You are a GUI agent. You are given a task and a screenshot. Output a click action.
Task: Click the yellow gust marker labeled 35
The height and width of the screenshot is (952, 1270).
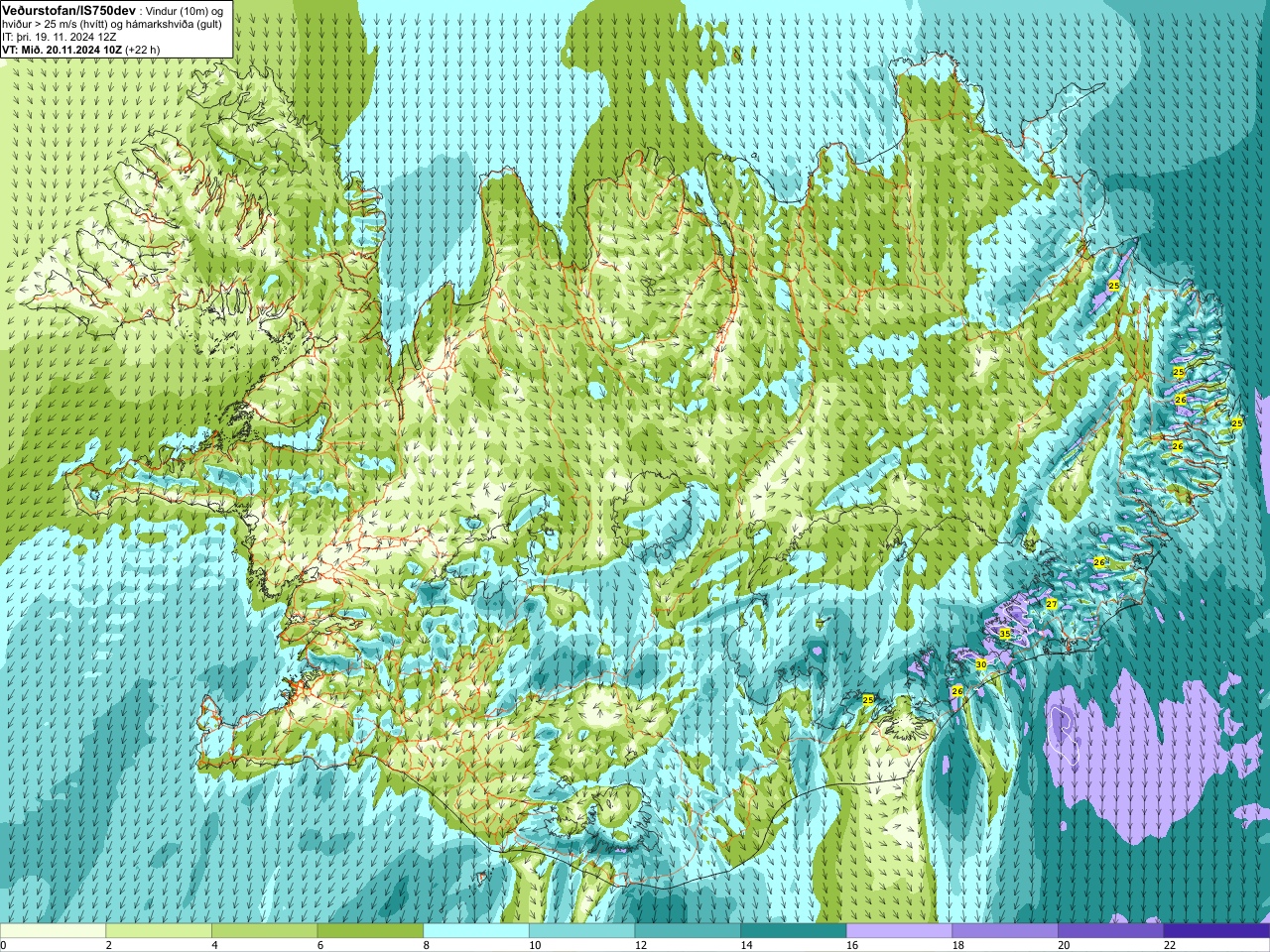coord(1004,634)
